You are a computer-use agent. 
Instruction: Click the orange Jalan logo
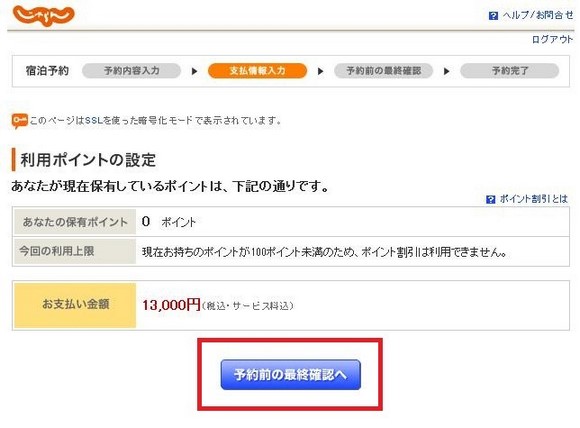click(43, 15)
